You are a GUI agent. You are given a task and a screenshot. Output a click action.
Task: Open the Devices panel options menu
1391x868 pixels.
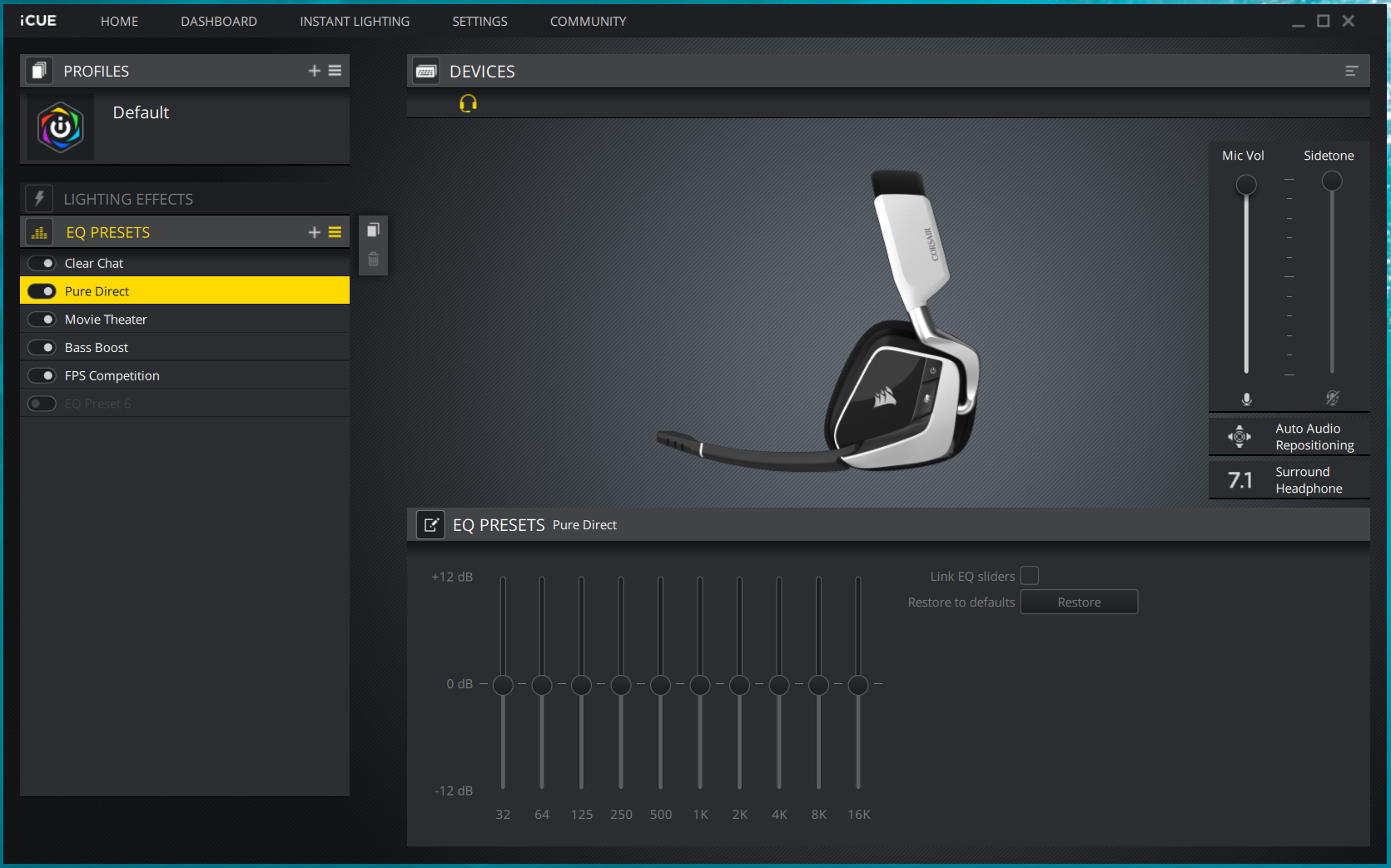point(1351,72)
